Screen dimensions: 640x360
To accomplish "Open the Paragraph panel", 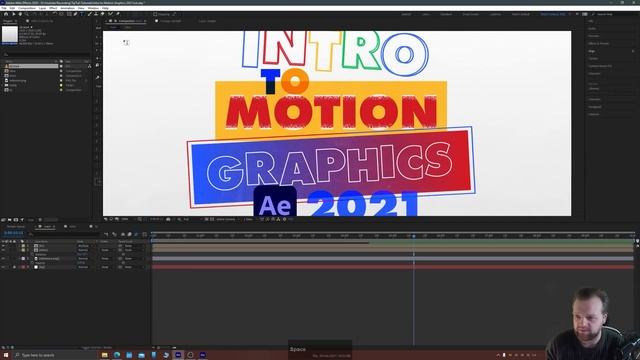I will point(595,107).
